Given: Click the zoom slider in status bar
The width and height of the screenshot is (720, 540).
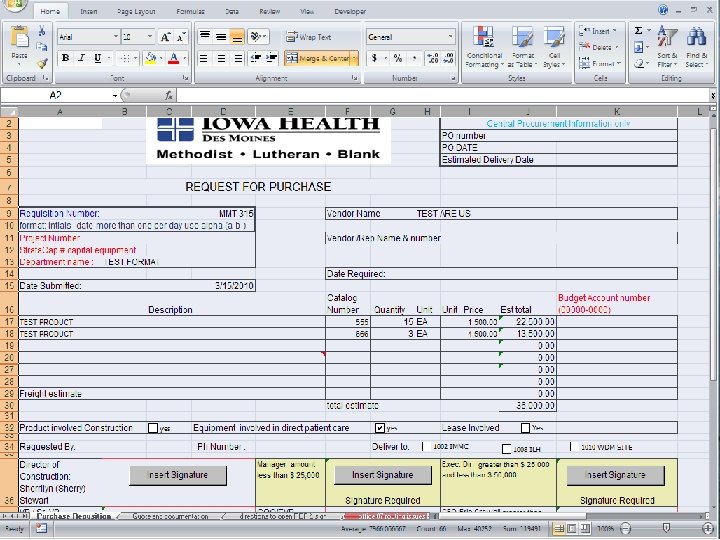Looking at the screenshot, I should (x=666, y=529).
